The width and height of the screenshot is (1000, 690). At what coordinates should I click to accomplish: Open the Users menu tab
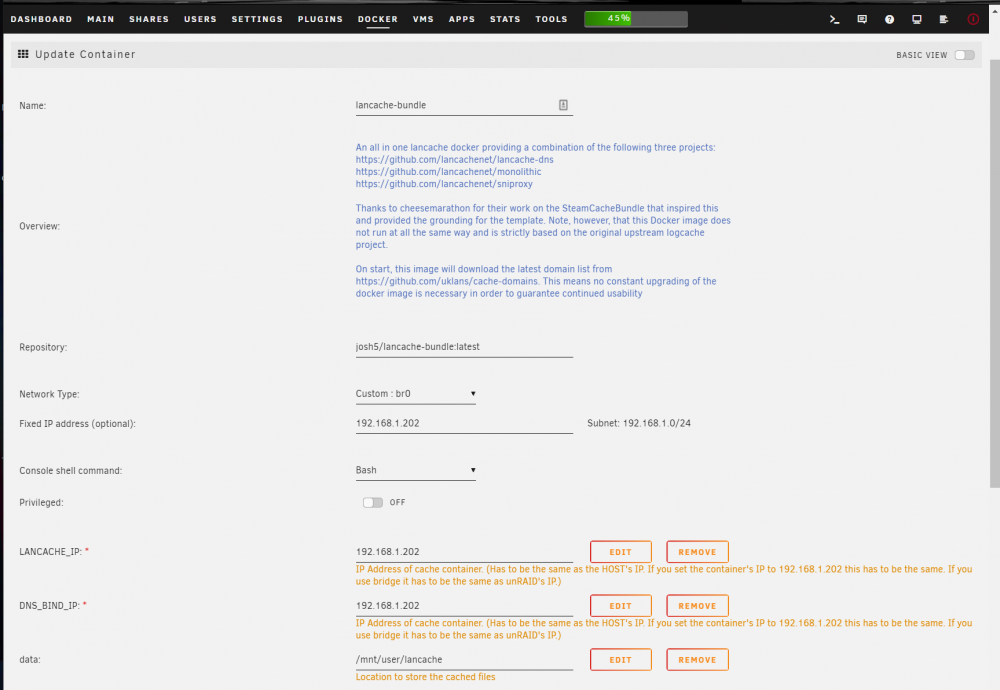click(200, 19)
